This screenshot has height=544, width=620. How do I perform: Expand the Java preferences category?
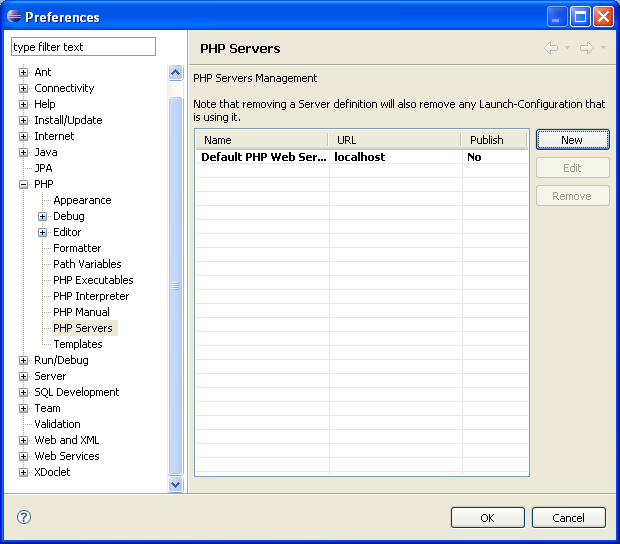click(23, 152)
